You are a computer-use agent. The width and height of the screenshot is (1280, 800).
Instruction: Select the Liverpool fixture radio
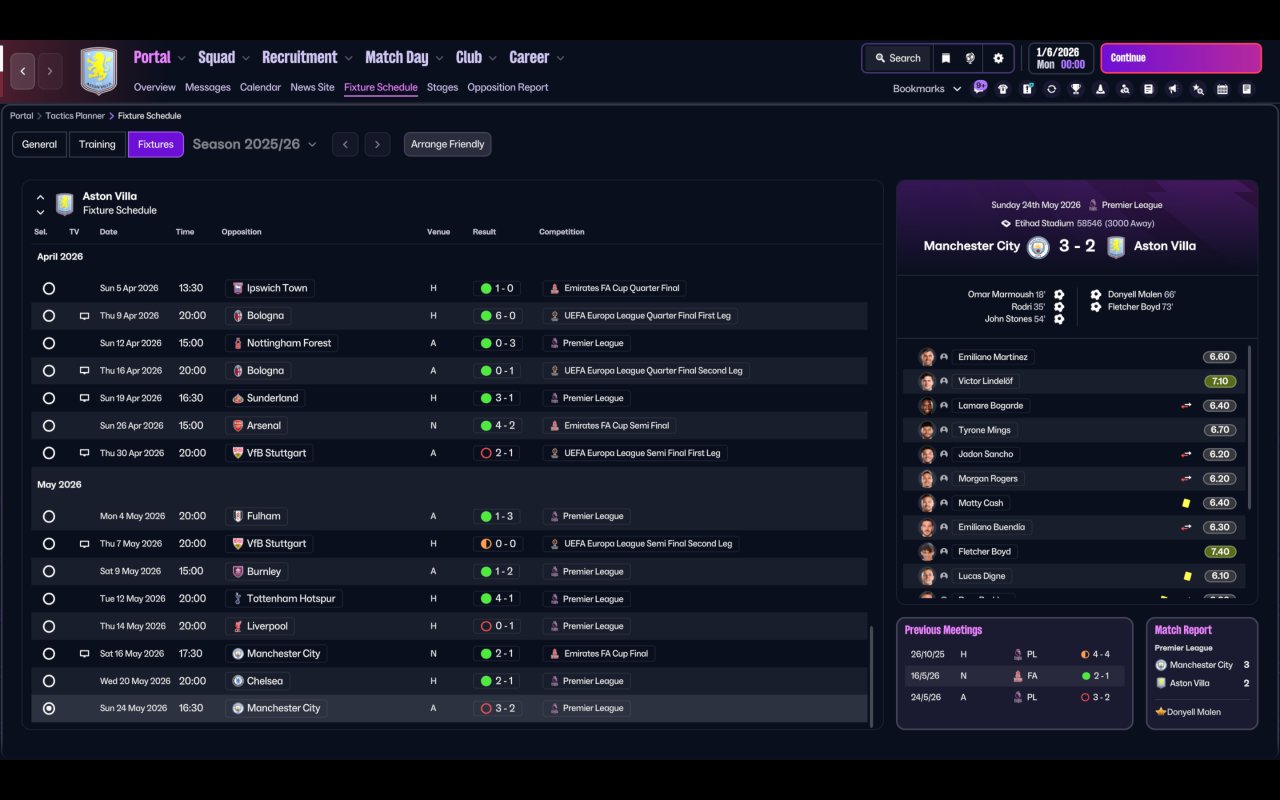click(49, 627)
